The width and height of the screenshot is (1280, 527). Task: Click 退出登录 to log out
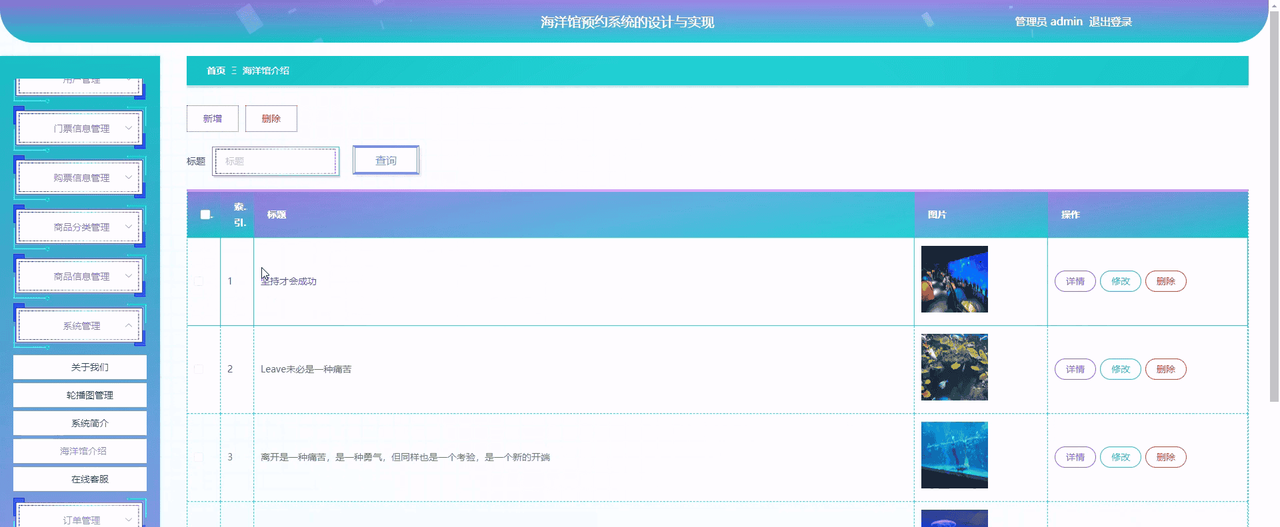click(1110, 22)
